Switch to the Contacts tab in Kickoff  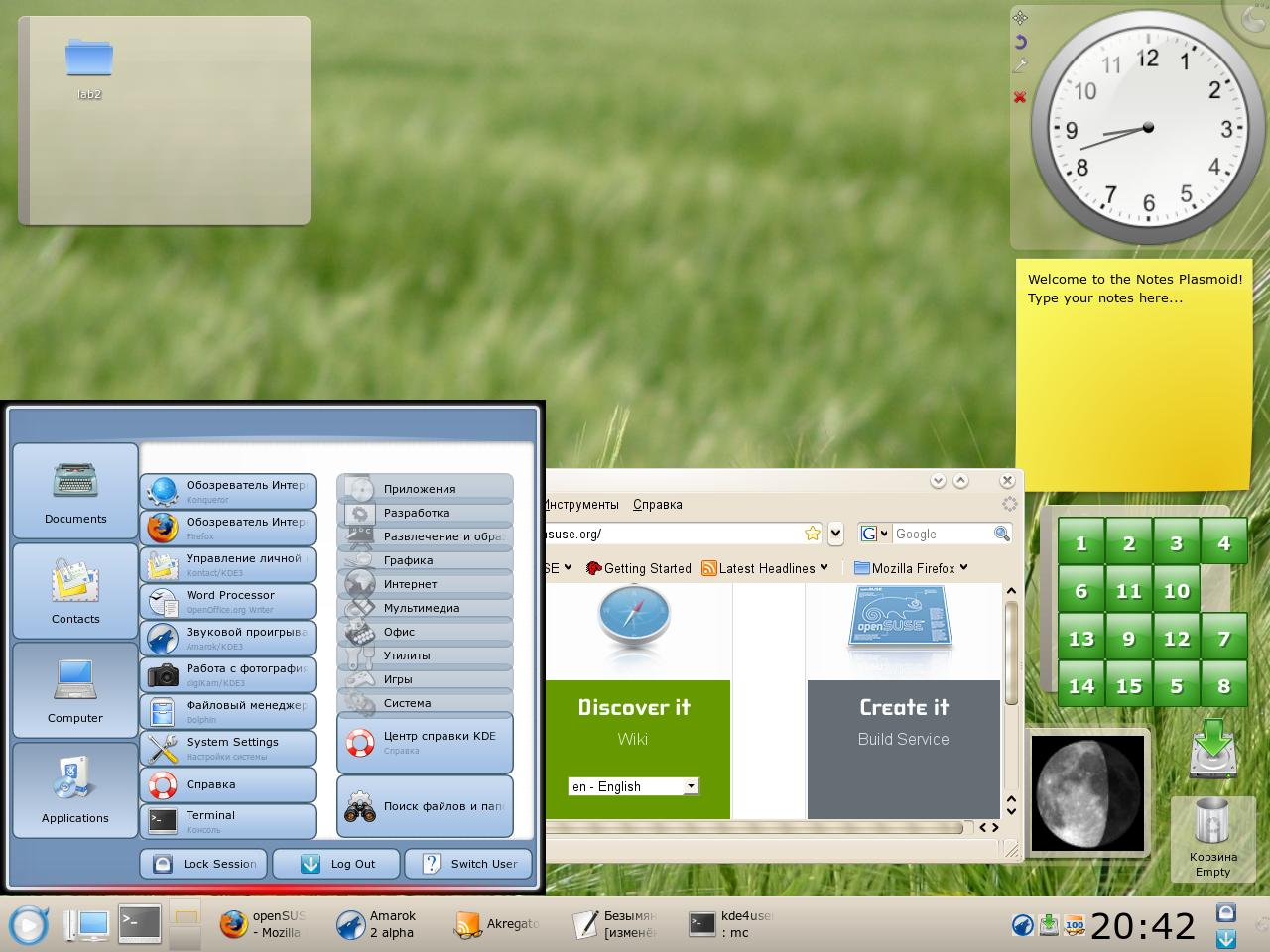point(75,591)
